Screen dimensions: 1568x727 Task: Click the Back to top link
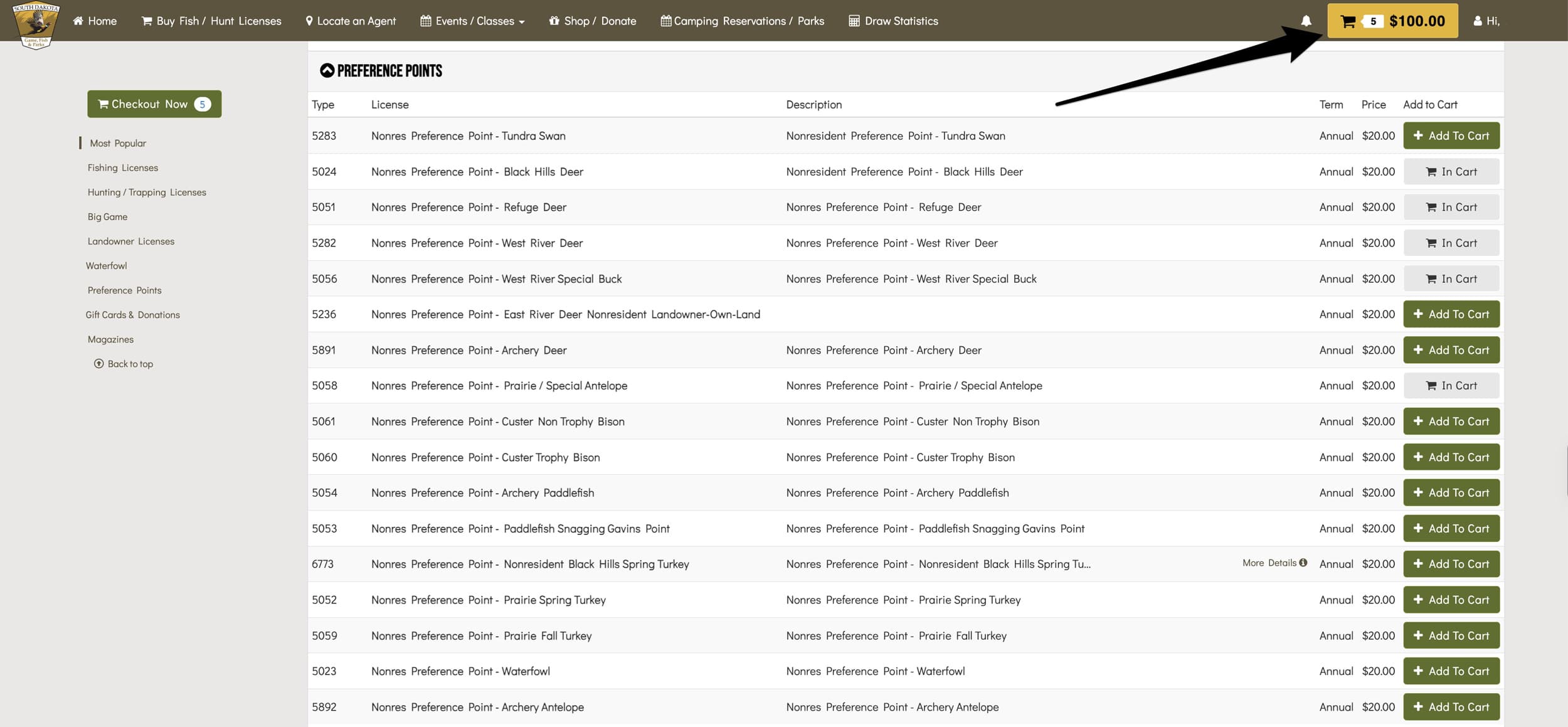[124, 364]
